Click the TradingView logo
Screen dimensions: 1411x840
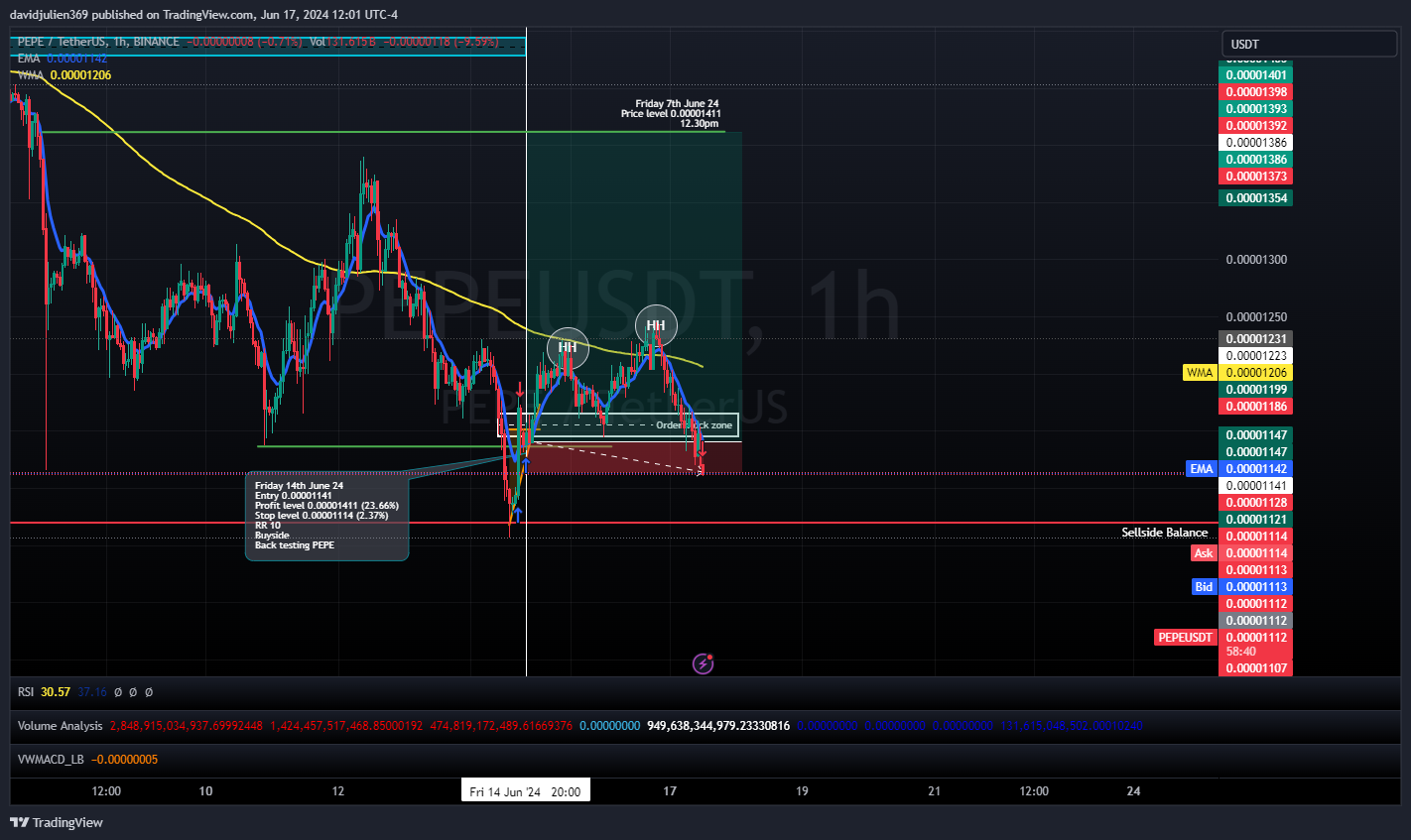pos(57,822)
